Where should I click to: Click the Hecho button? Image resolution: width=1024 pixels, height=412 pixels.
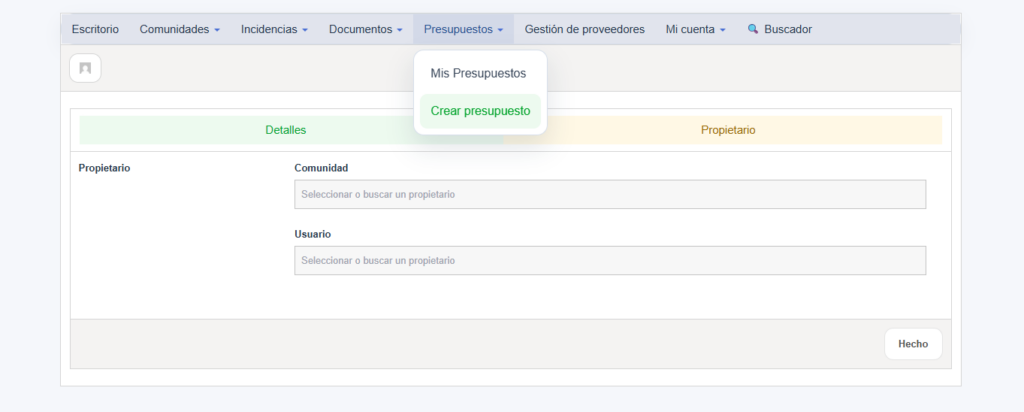[913, 344]
